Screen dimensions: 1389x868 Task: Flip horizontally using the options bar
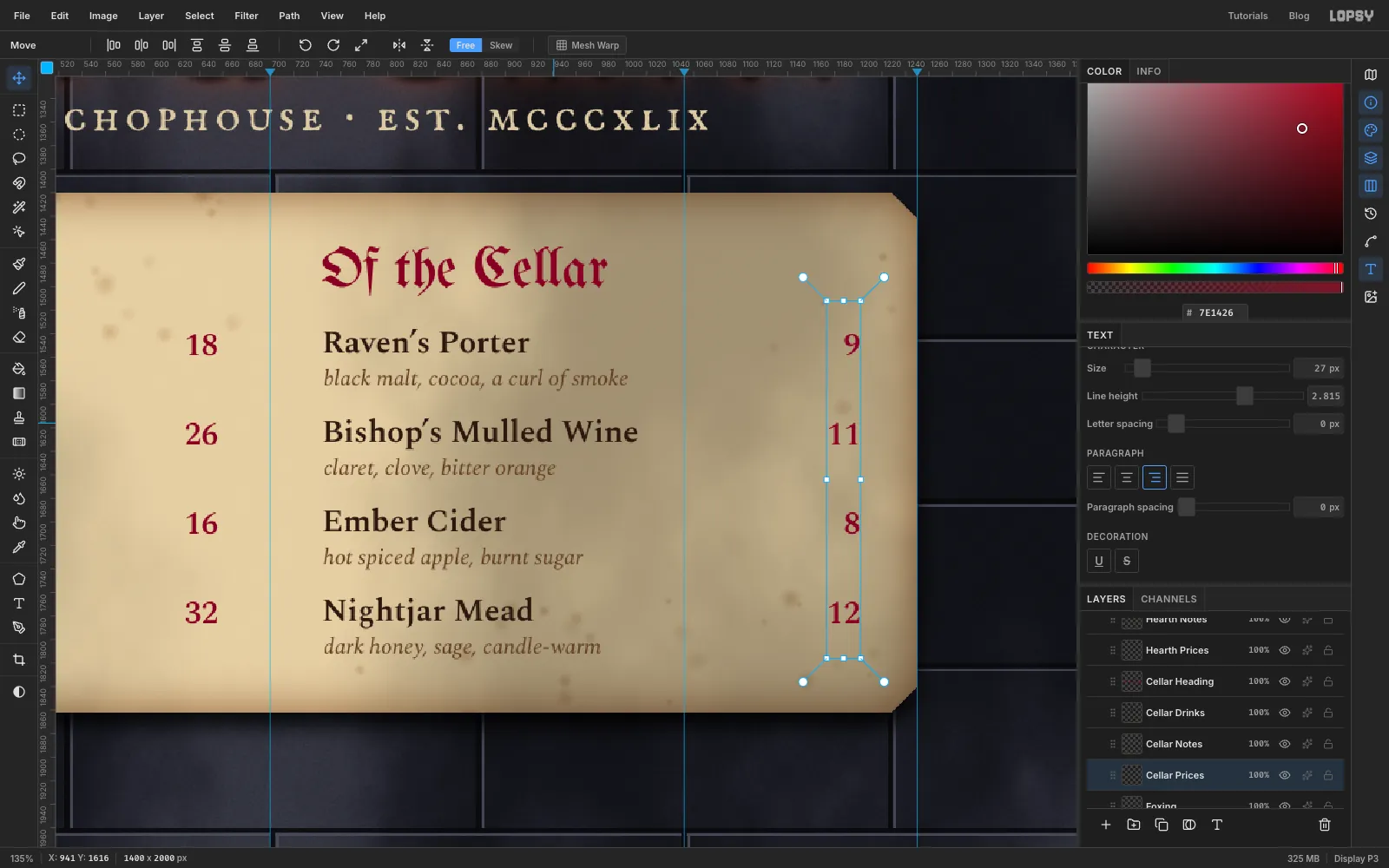[x=399, y=45]
